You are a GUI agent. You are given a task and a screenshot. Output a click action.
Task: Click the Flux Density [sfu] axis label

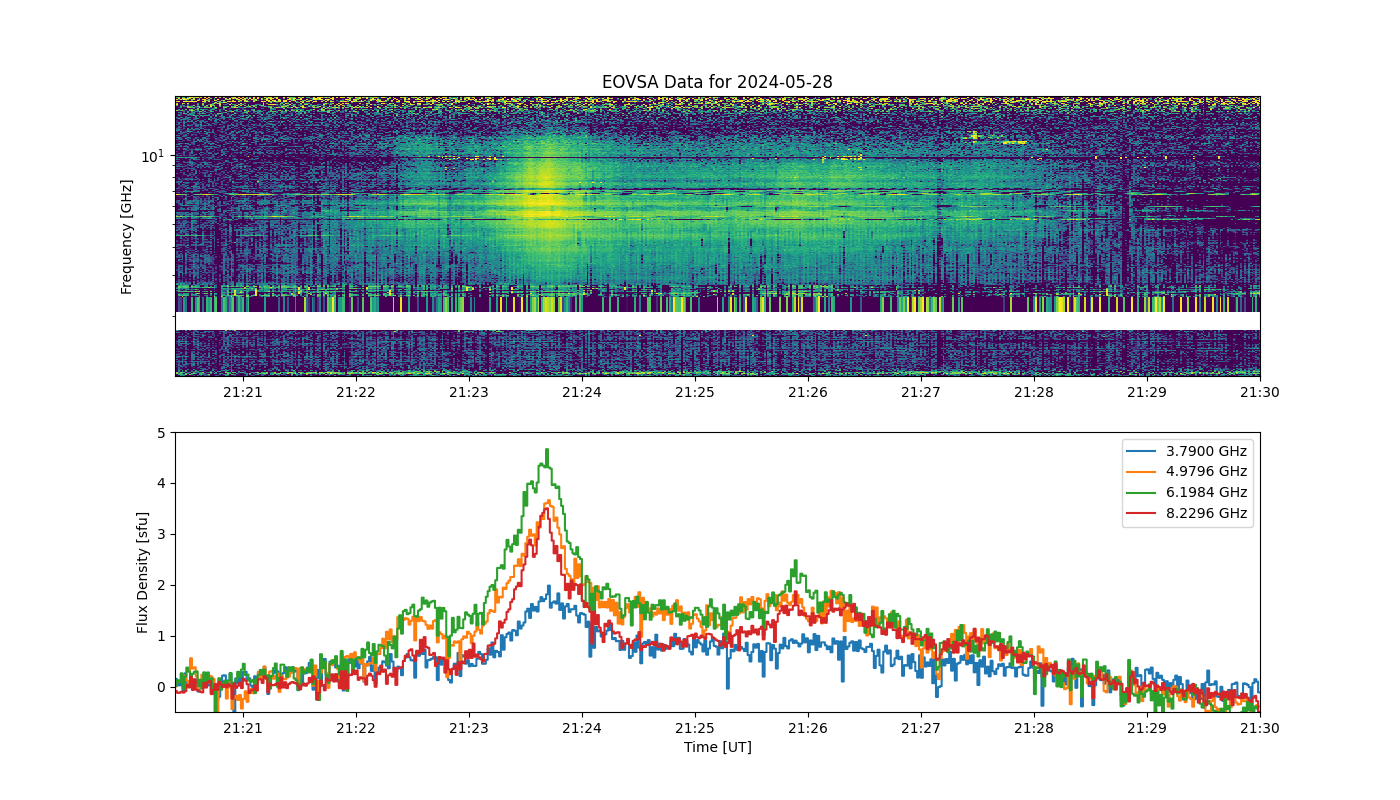[143, 572]
